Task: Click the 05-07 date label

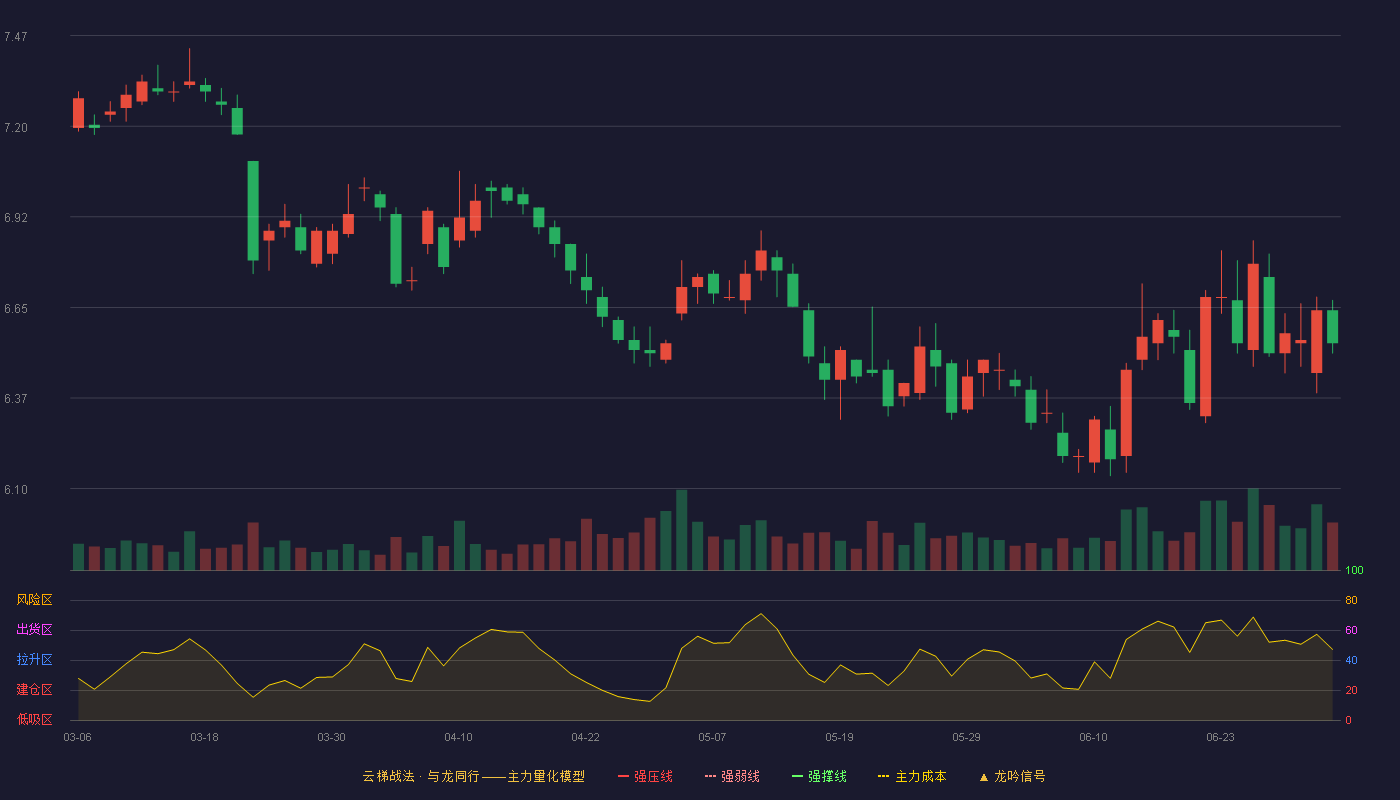Action: point(713,737)
